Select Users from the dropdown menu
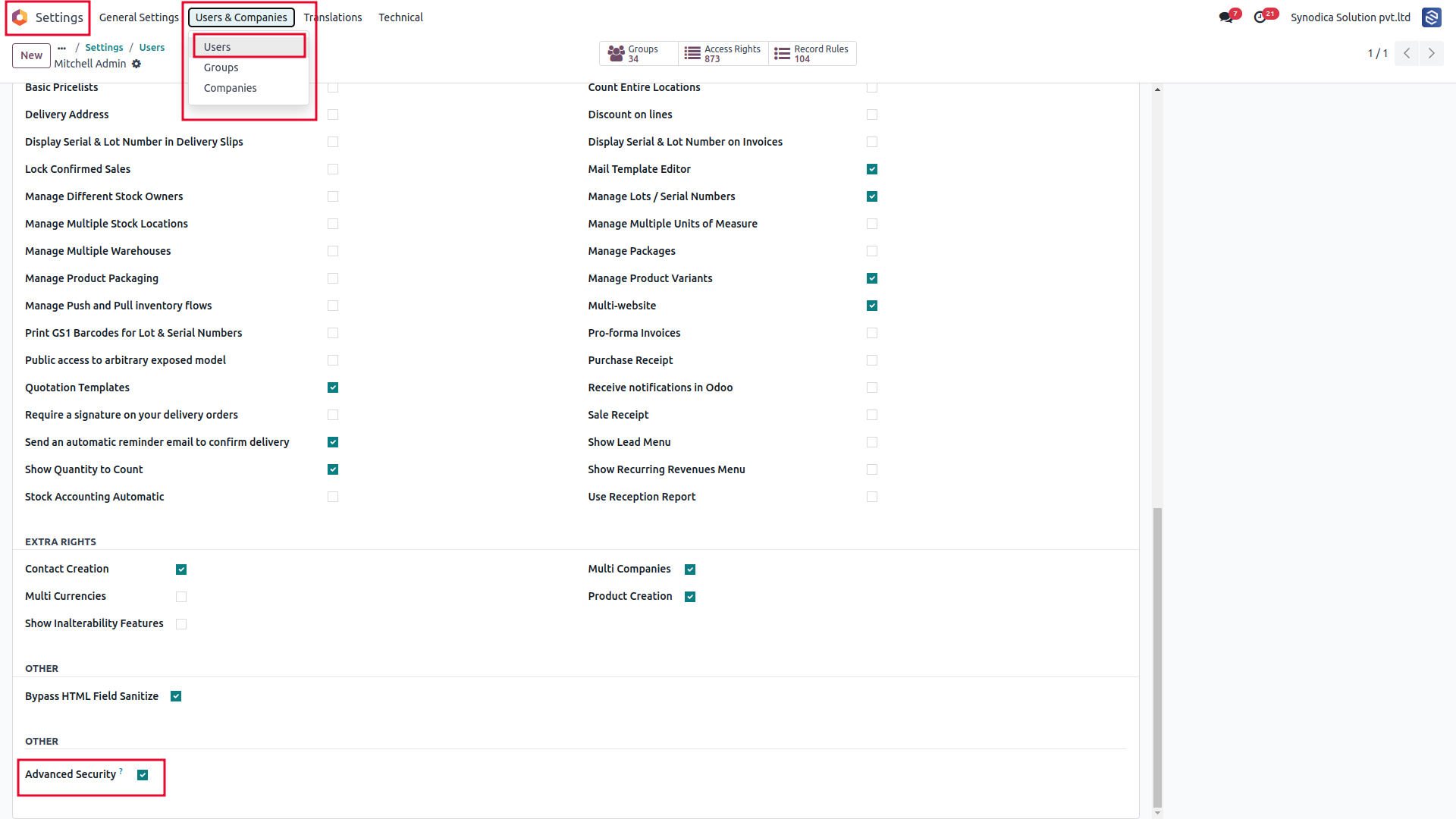This screenshot has height=819, width=1456. [x=249, y=47]
